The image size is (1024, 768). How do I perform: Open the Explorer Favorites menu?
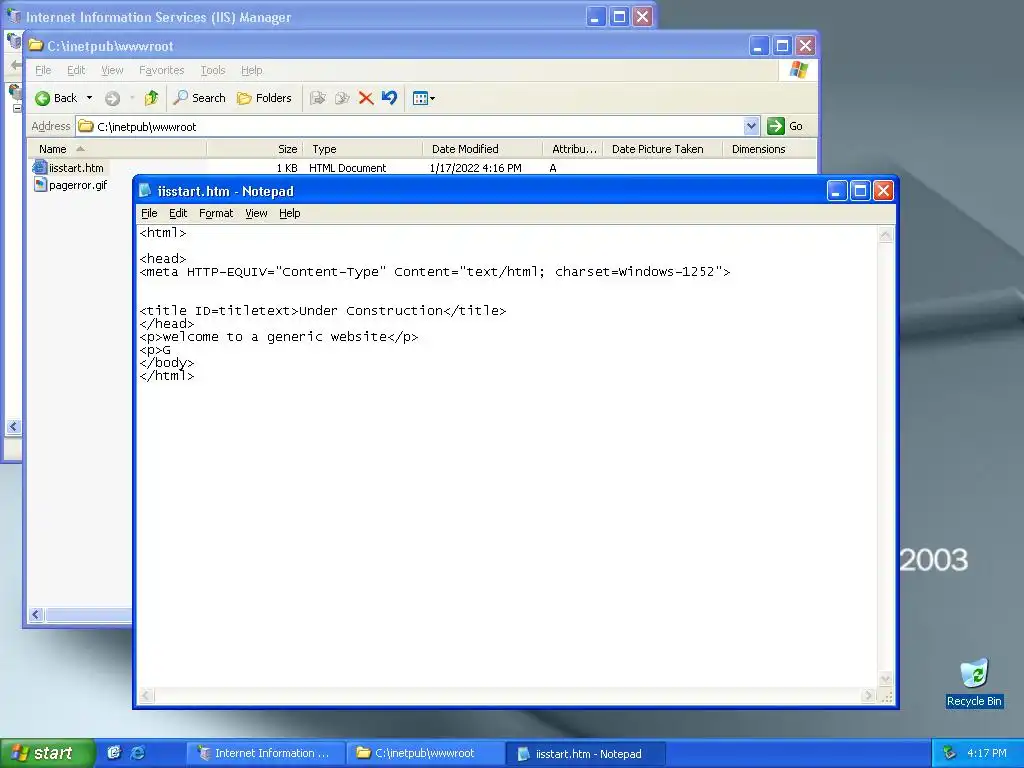point(161,70)
